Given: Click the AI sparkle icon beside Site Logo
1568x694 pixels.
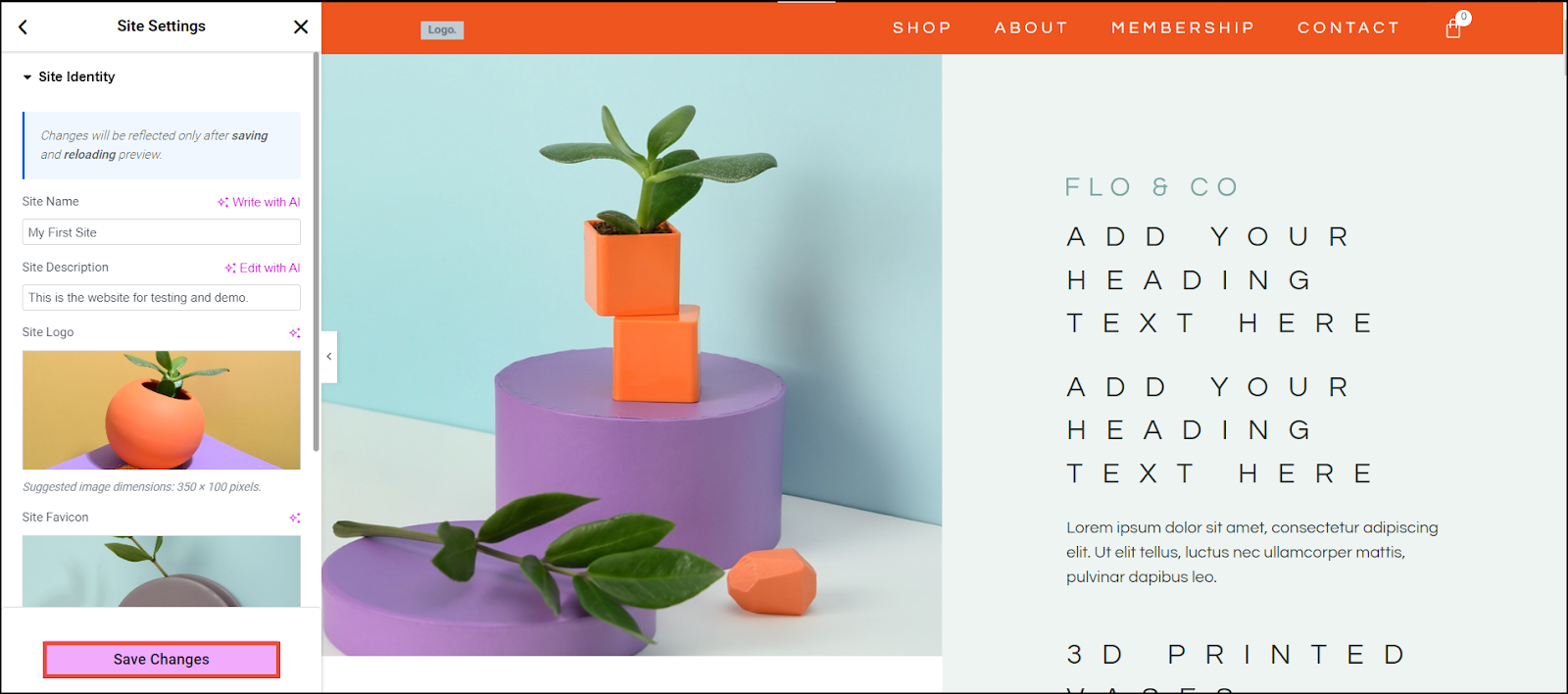Looking at the screenshot, I should point(295,333).
